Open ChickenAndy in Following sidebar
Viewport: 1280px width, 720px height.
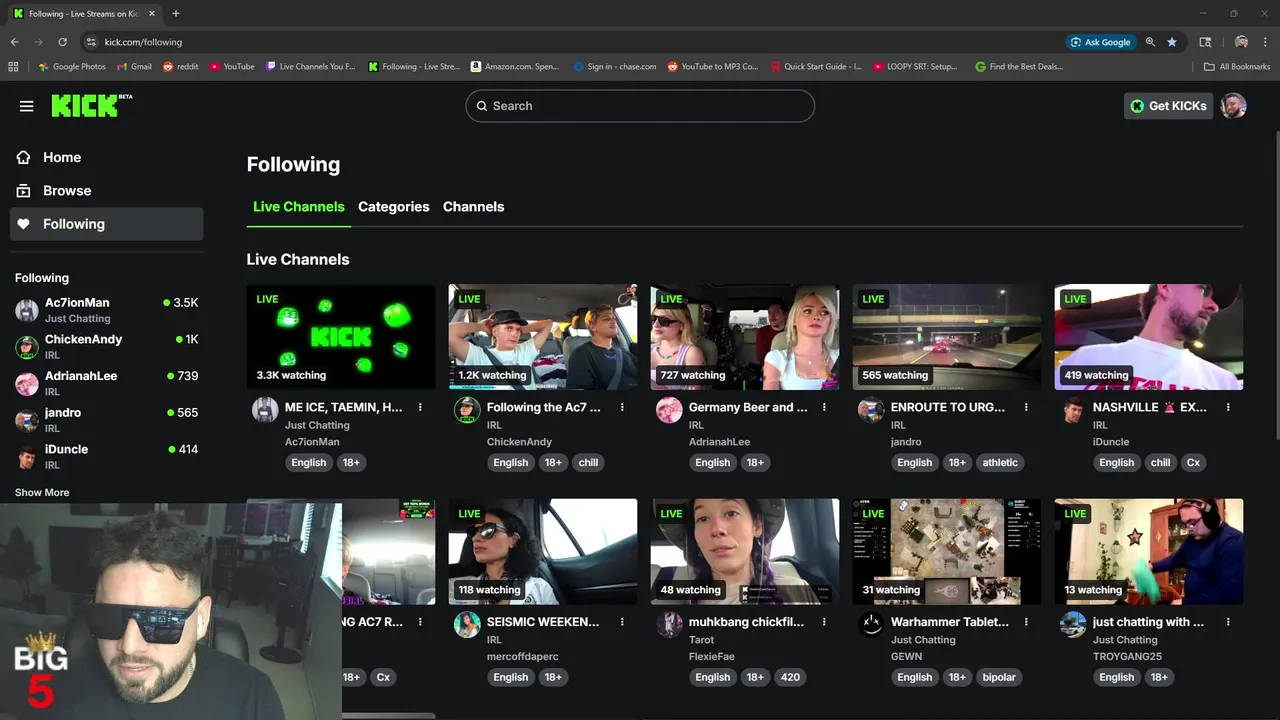pyautogui.click(x=106, y=347)
